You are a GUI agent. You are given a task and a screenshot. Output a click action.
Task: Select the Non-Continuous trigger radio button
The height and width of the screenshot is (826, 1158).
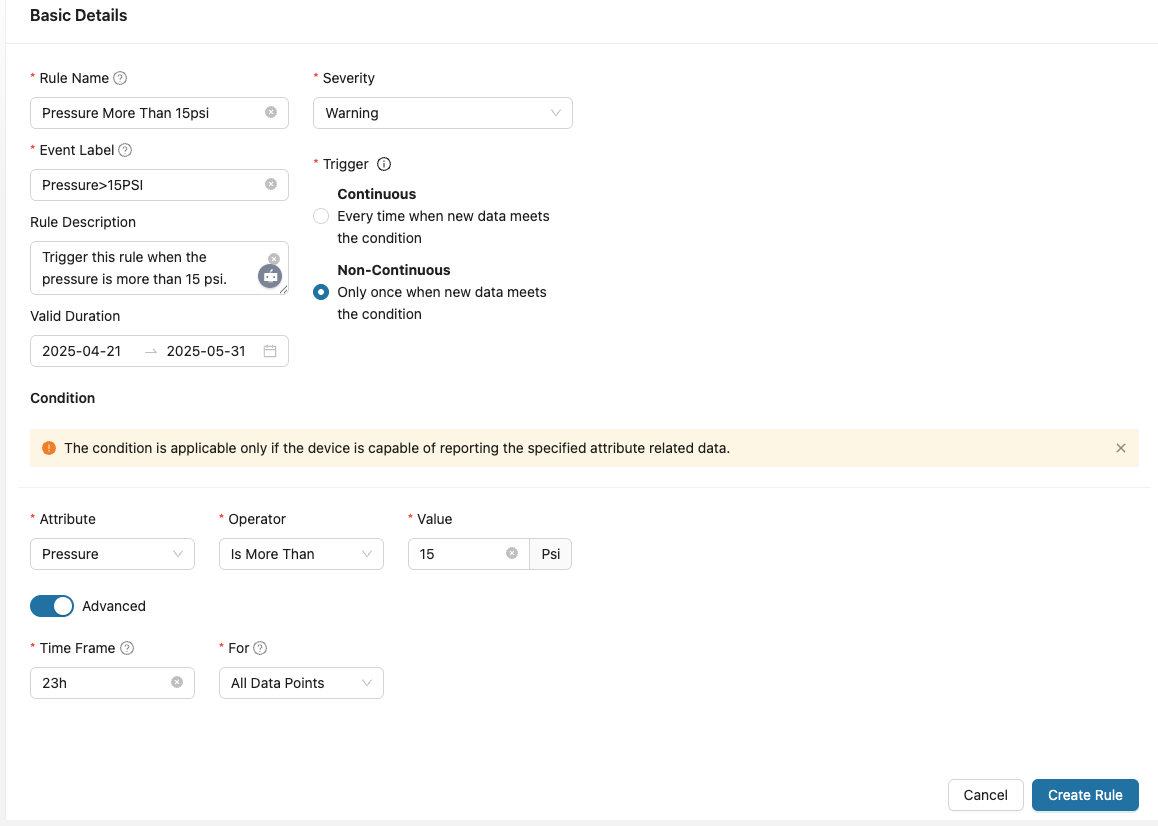tap(321, 292)
